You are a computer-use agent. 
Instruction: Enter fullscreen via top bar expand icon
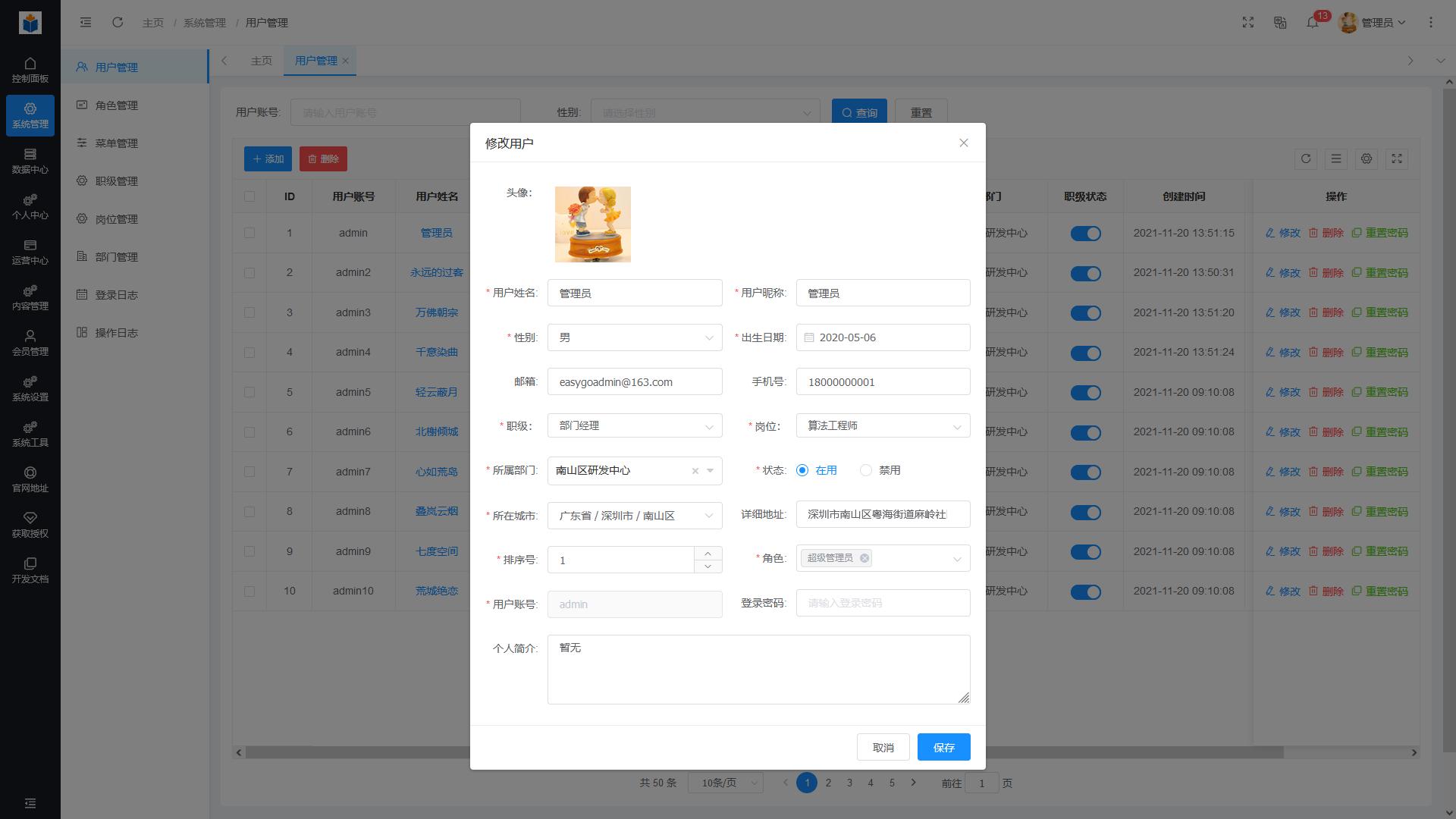(1248, 23)
